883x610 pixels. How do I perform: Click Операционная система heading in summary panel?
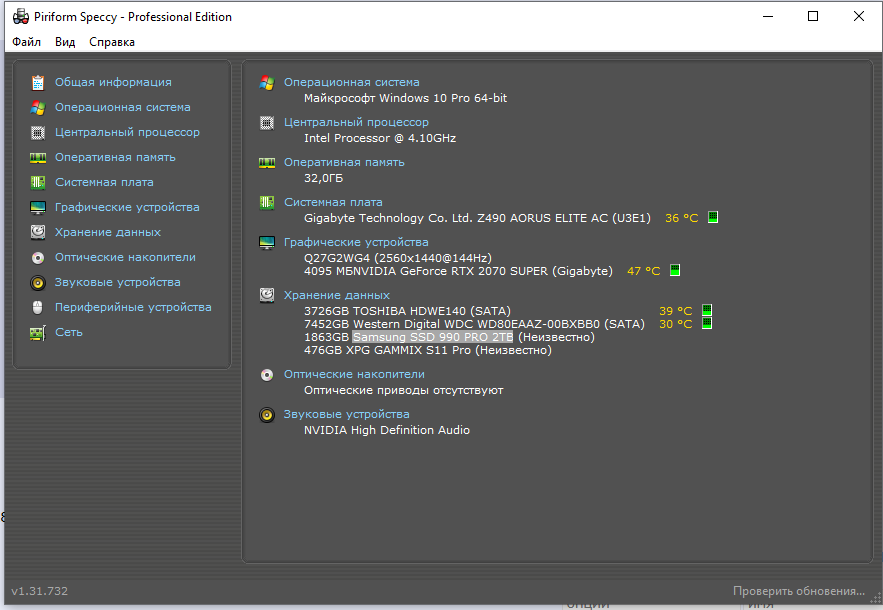click(x=351, y=82)
